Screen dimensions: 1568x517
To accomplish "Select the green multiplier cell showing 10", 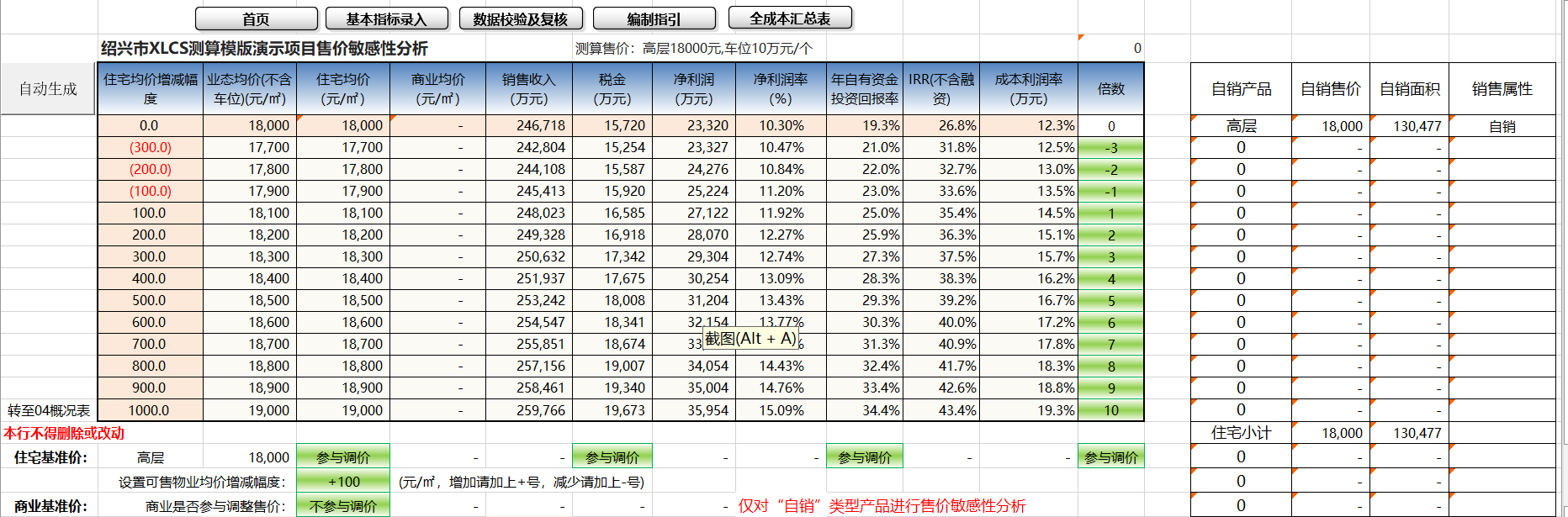I will tap(1110, 410).
